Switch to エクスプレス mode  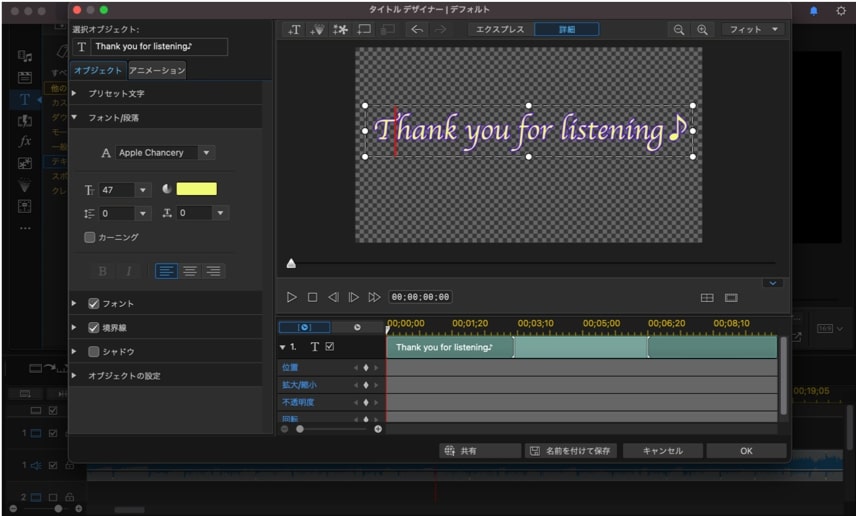coord(499,30)
